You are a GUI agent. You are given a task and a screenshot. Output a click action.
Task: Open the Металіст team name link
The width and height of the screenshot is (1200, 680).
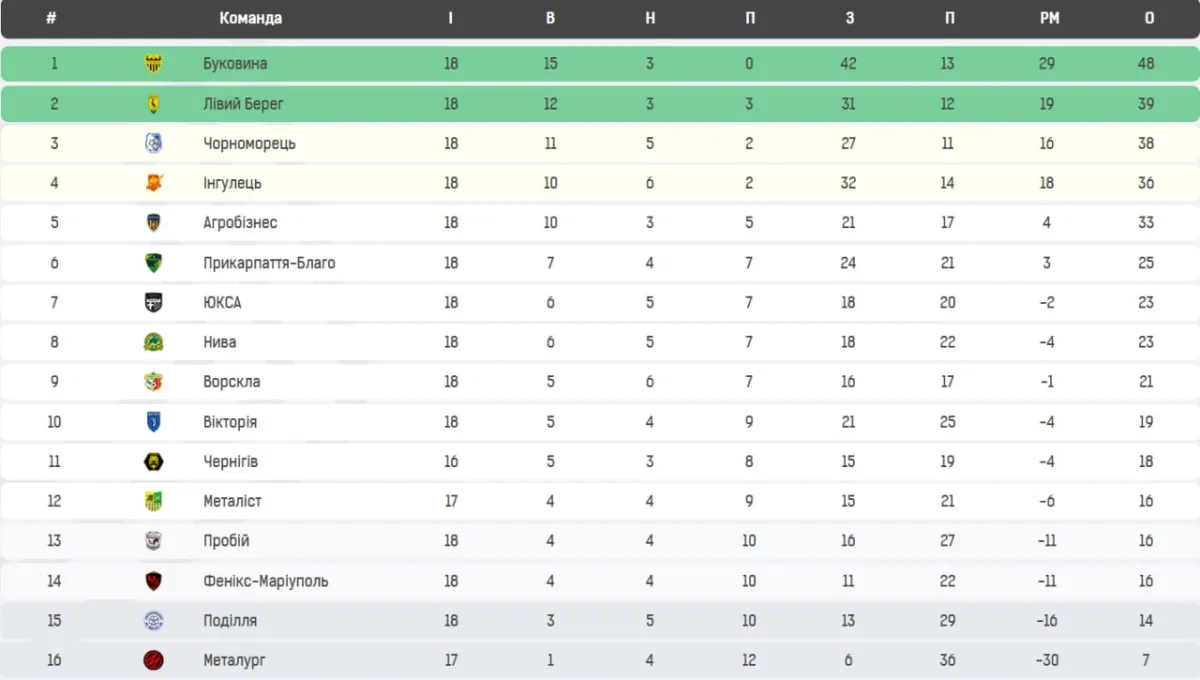click(x=231, y=501)
